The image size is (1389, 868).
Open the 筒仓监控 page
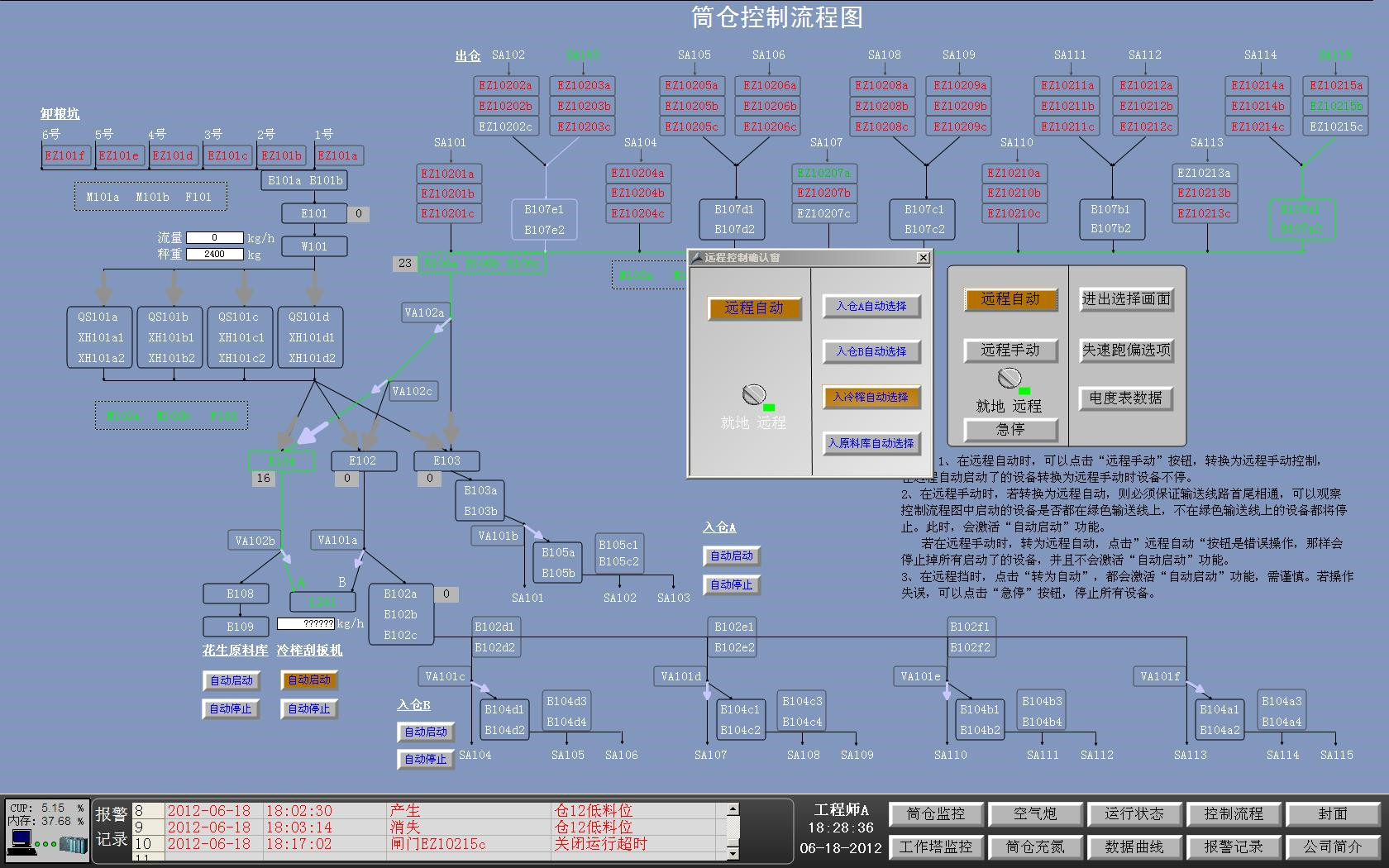[x=936, y=814]
